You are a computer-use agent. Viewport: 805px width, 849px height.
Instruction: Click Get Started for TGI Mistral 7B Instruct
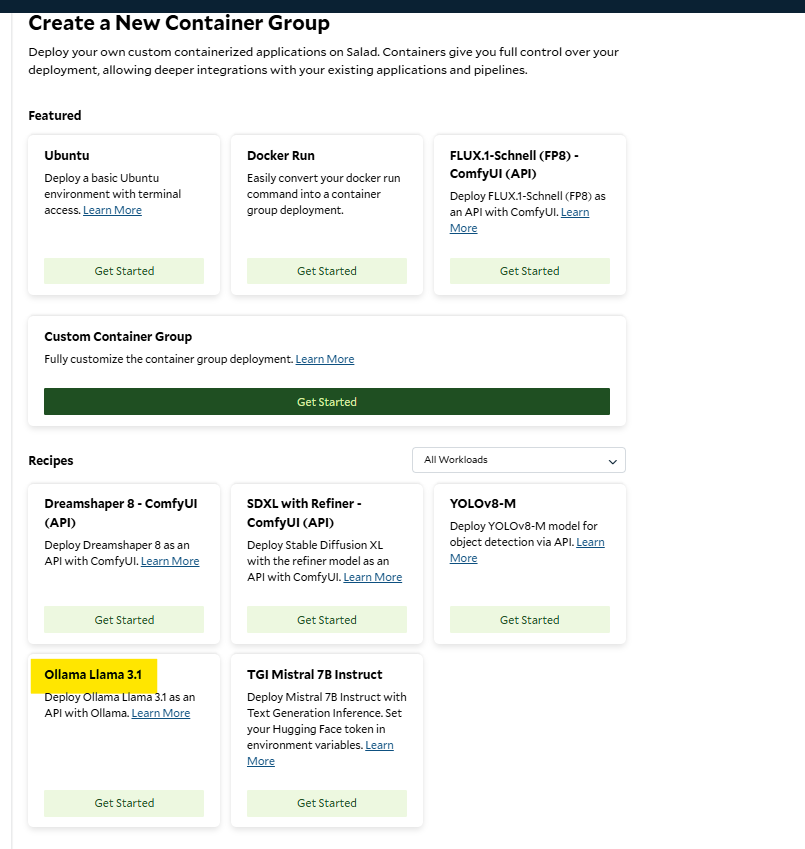[326, 803]
